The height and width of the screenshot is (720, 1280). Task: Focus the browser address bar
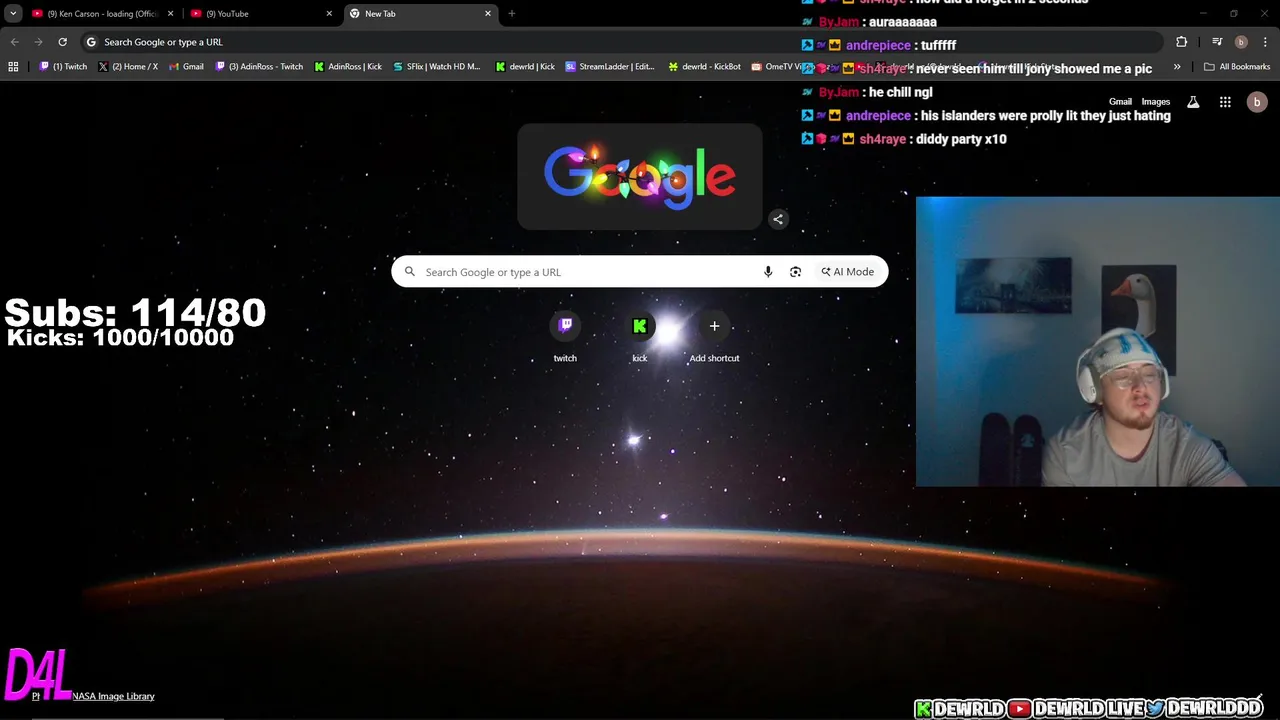pyautogui.click(x=620, y=42)
